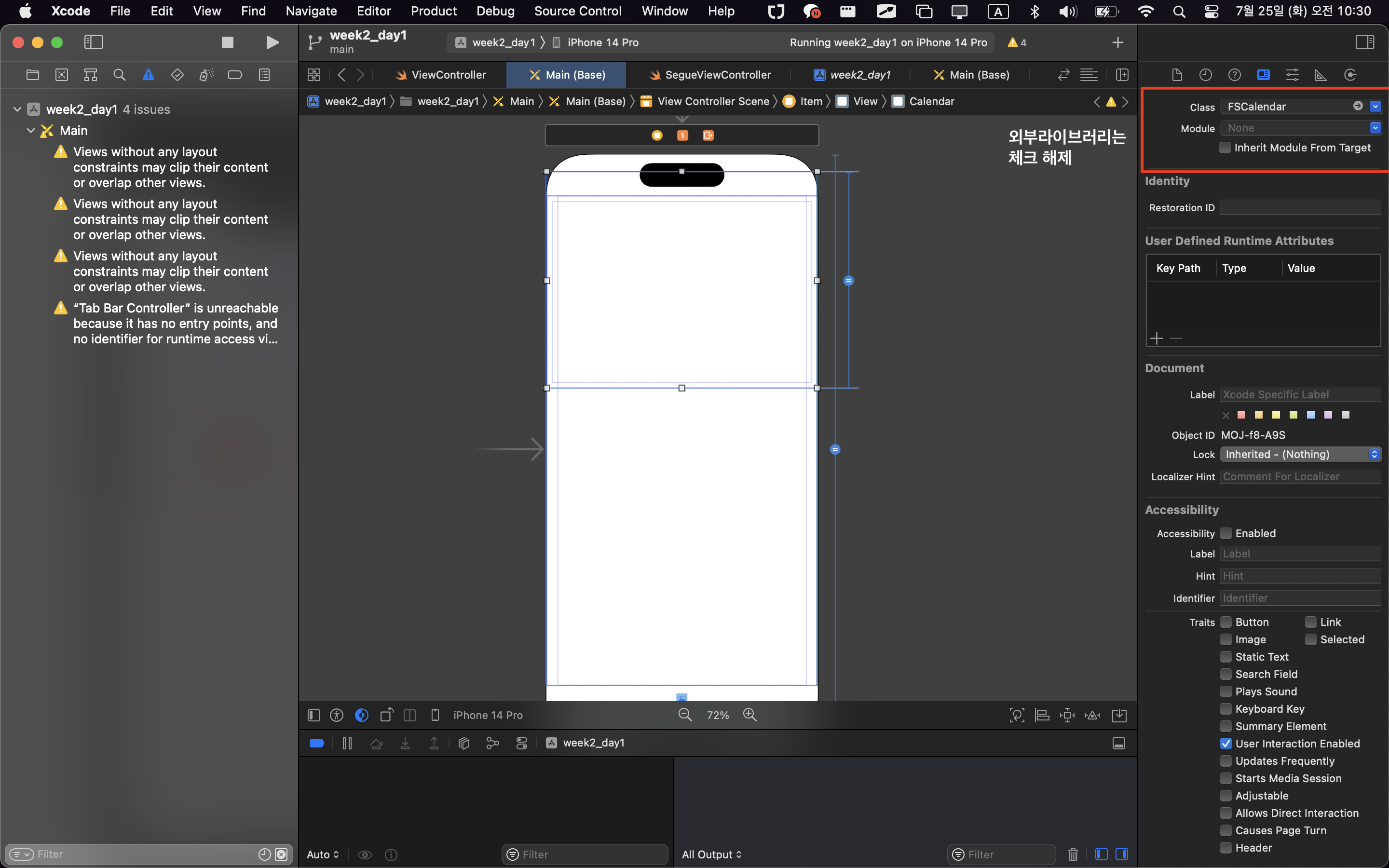Open the Size inspector ruler icon
Image resolution: width=1389 pixels, height=868 pixels.
(1321, 75)
